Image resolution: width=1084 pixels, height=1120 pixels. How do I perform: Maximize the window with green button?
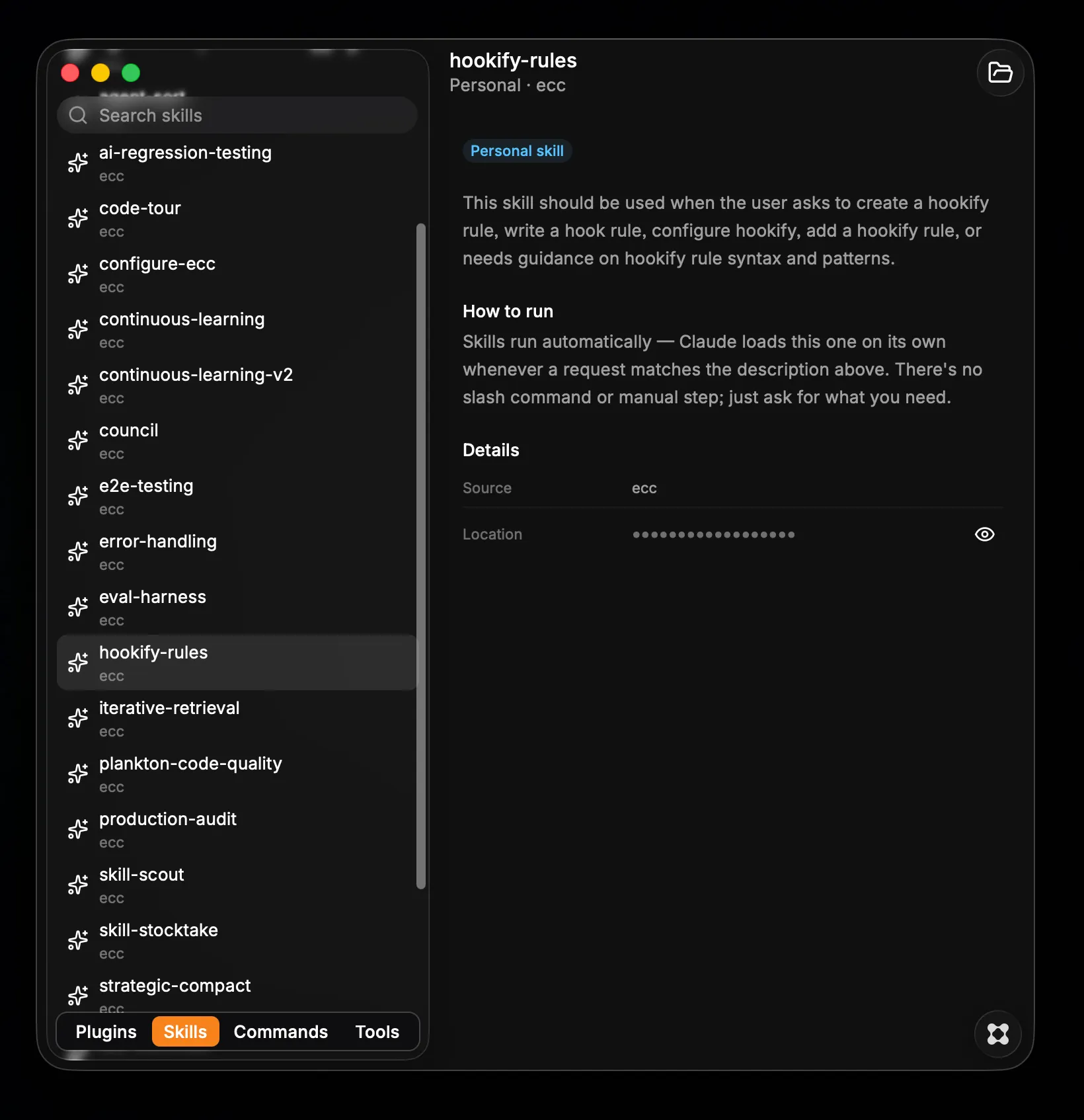point(131,73)
